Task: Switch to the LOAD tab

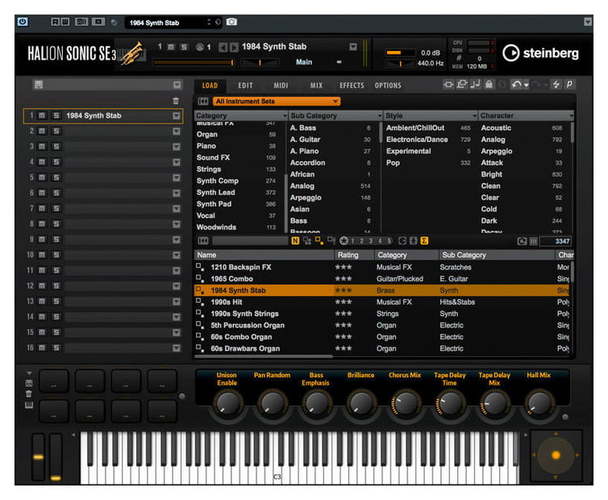Action: coord(210,85)
